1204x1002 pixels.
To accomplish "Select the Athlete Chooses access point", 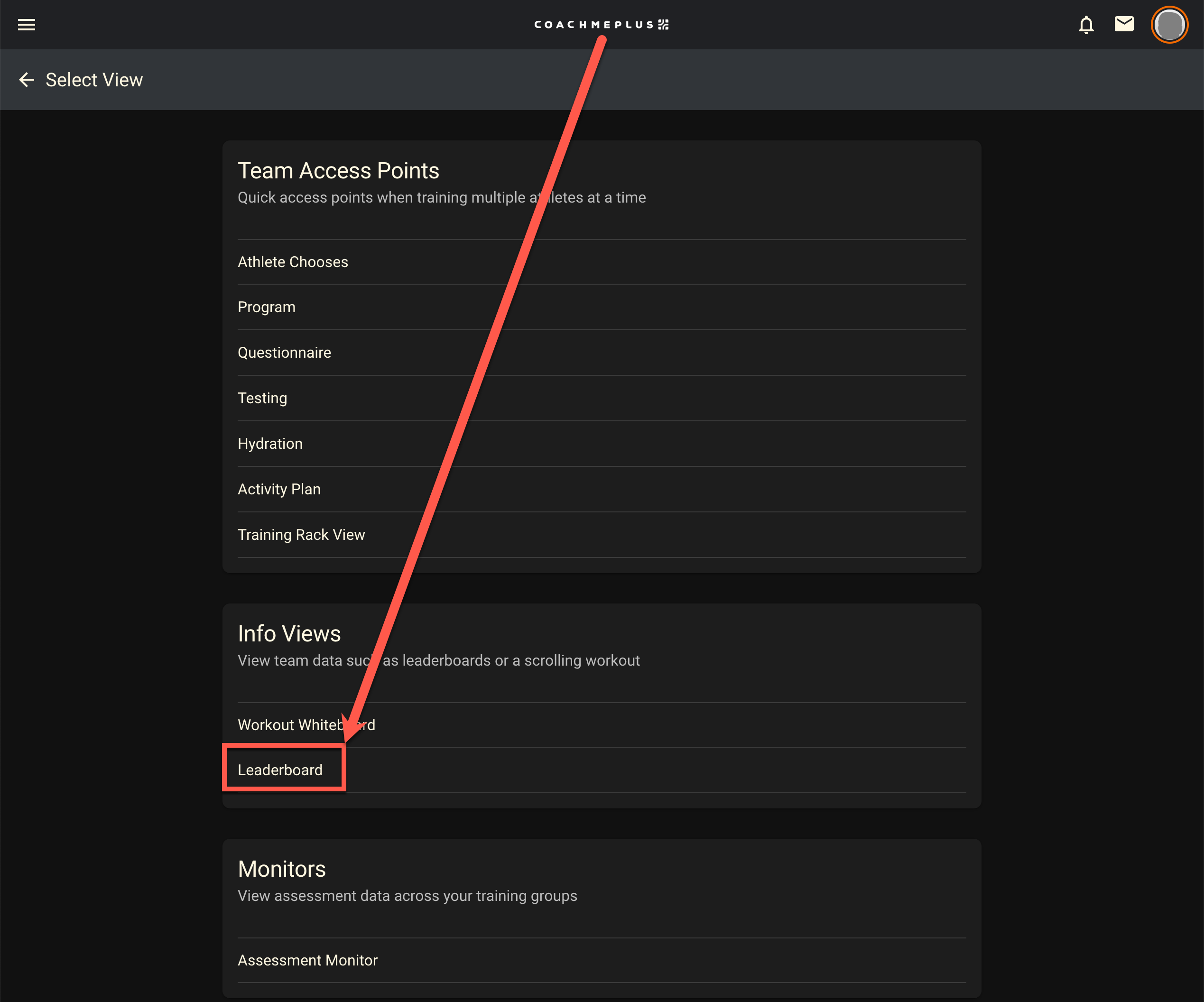I will coord(602,262).
